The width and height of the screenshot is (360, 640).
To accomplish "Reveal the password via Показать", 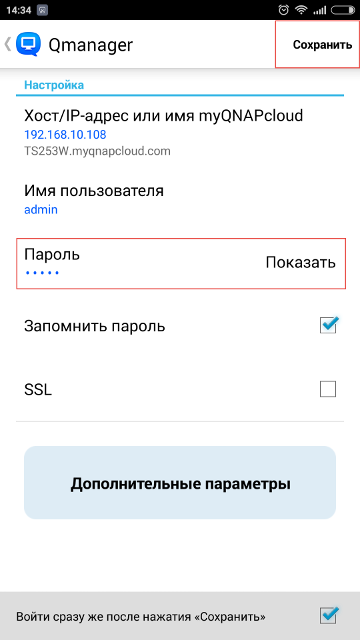I will [x=300, y=262].
